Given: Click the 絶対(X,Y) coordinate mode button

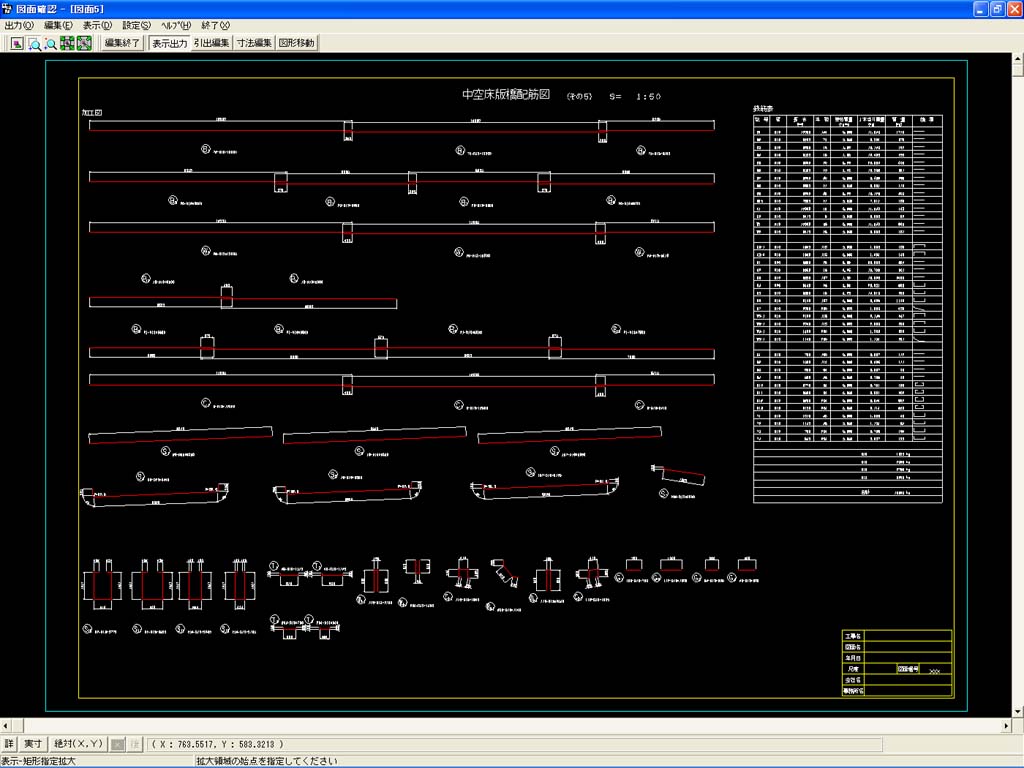Looking at the screenshot, I should 78,744.
